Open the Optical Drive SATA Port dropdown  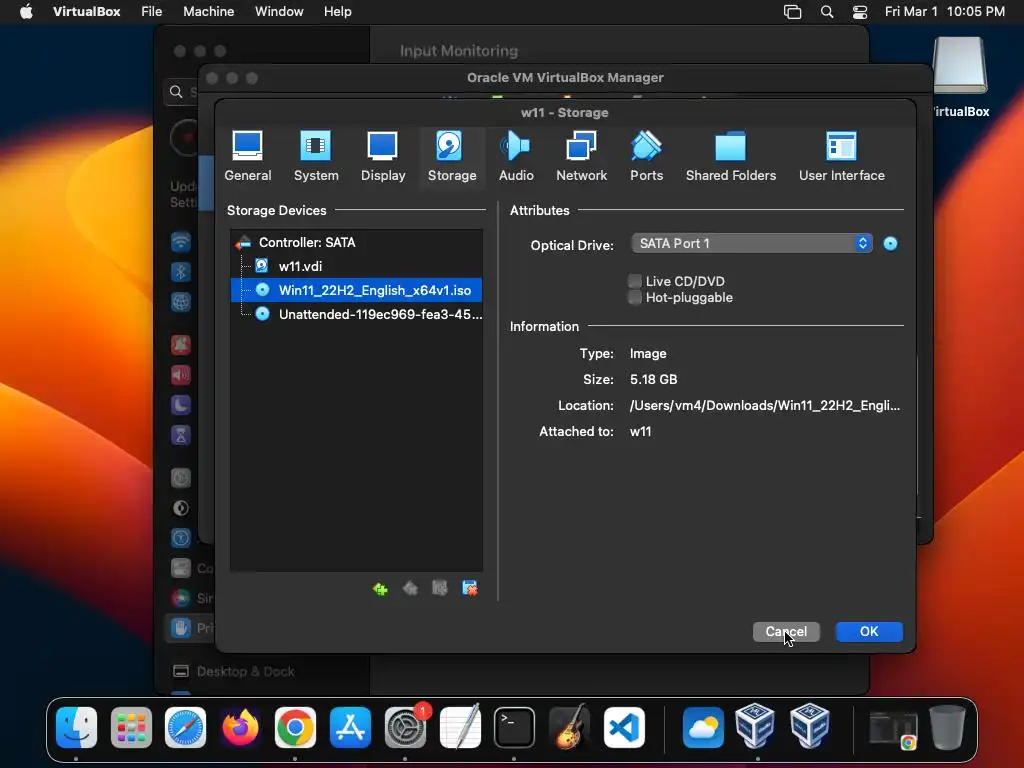[752, 244]
